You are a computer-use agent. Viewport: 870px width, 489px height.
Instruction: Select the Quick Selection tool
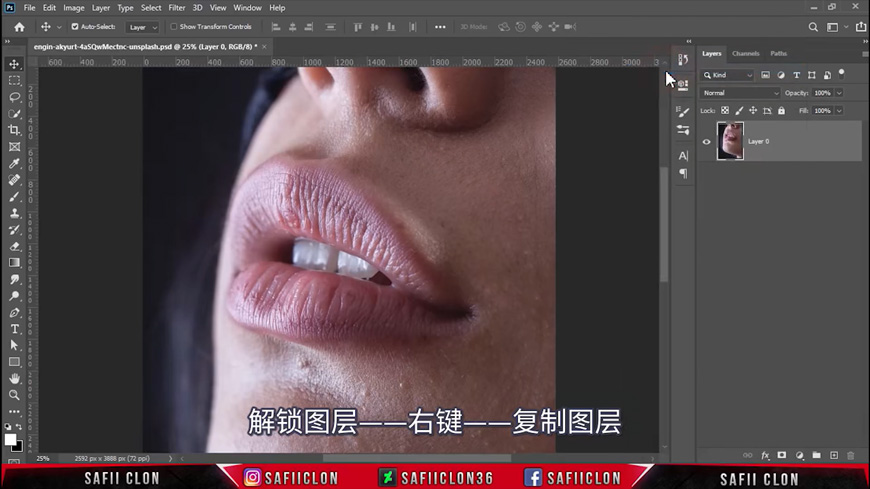coord(14,114)
